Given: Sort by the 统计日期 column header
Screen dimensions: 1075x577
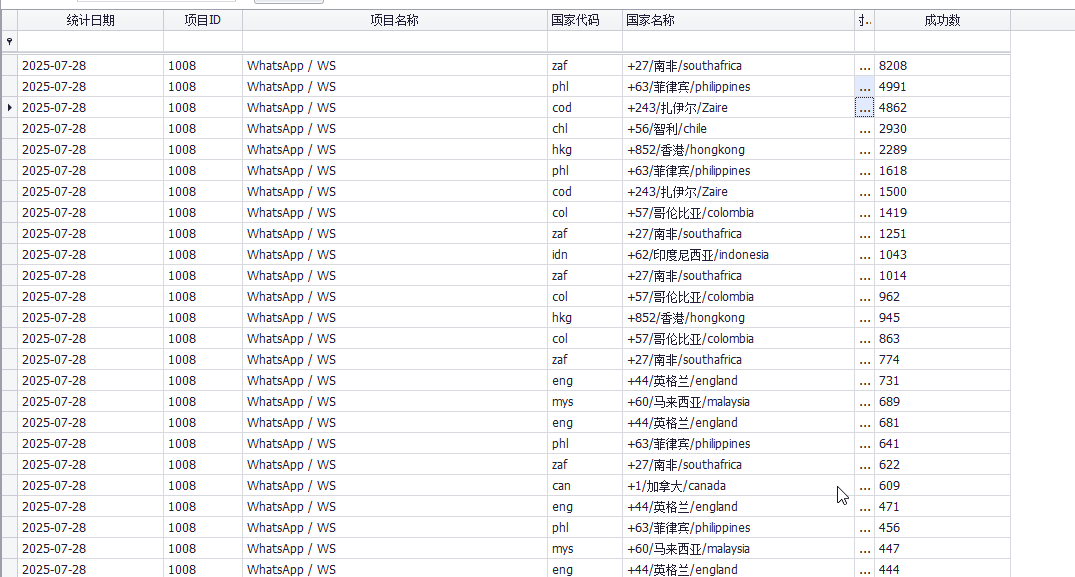Looking at the screenshot, I should pos(90,21).
